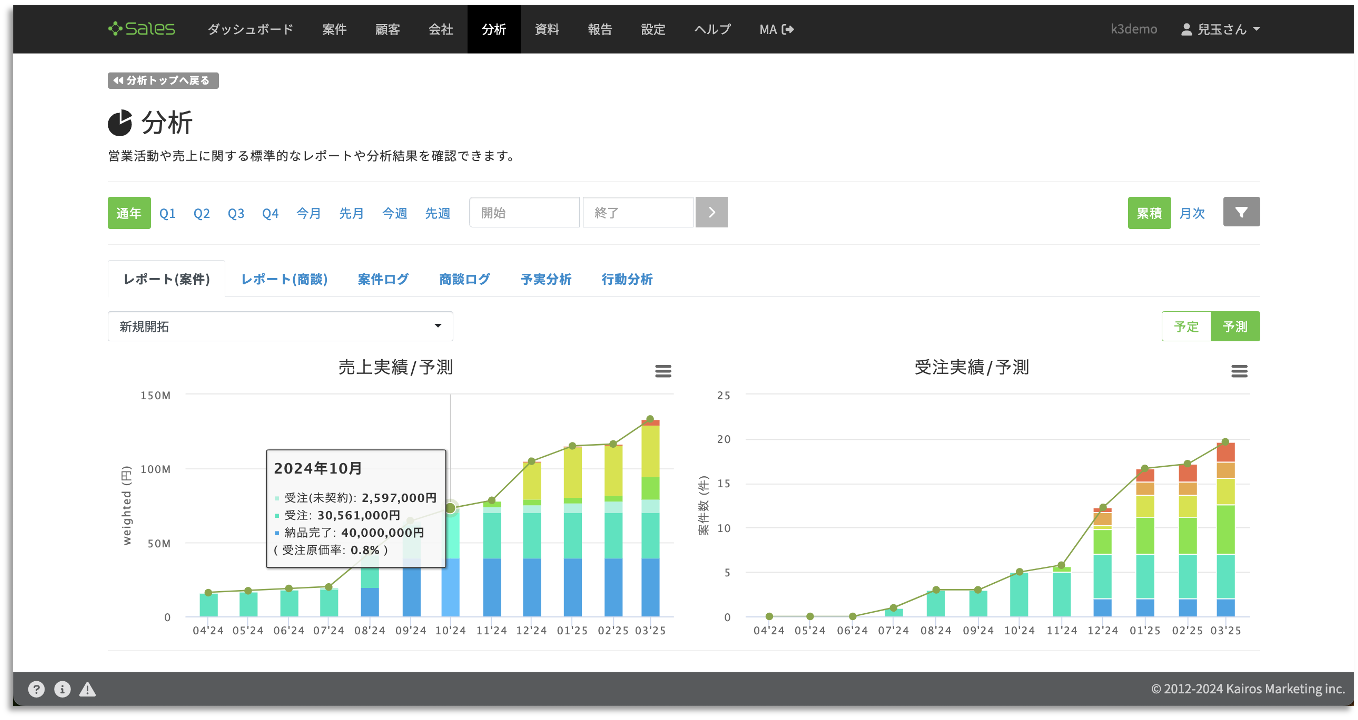The height and width of the screenshot is (720, 1358).
Task: Select the 予測 forecast toggle
Action: pyautogui.click(x=1235, y=326)
